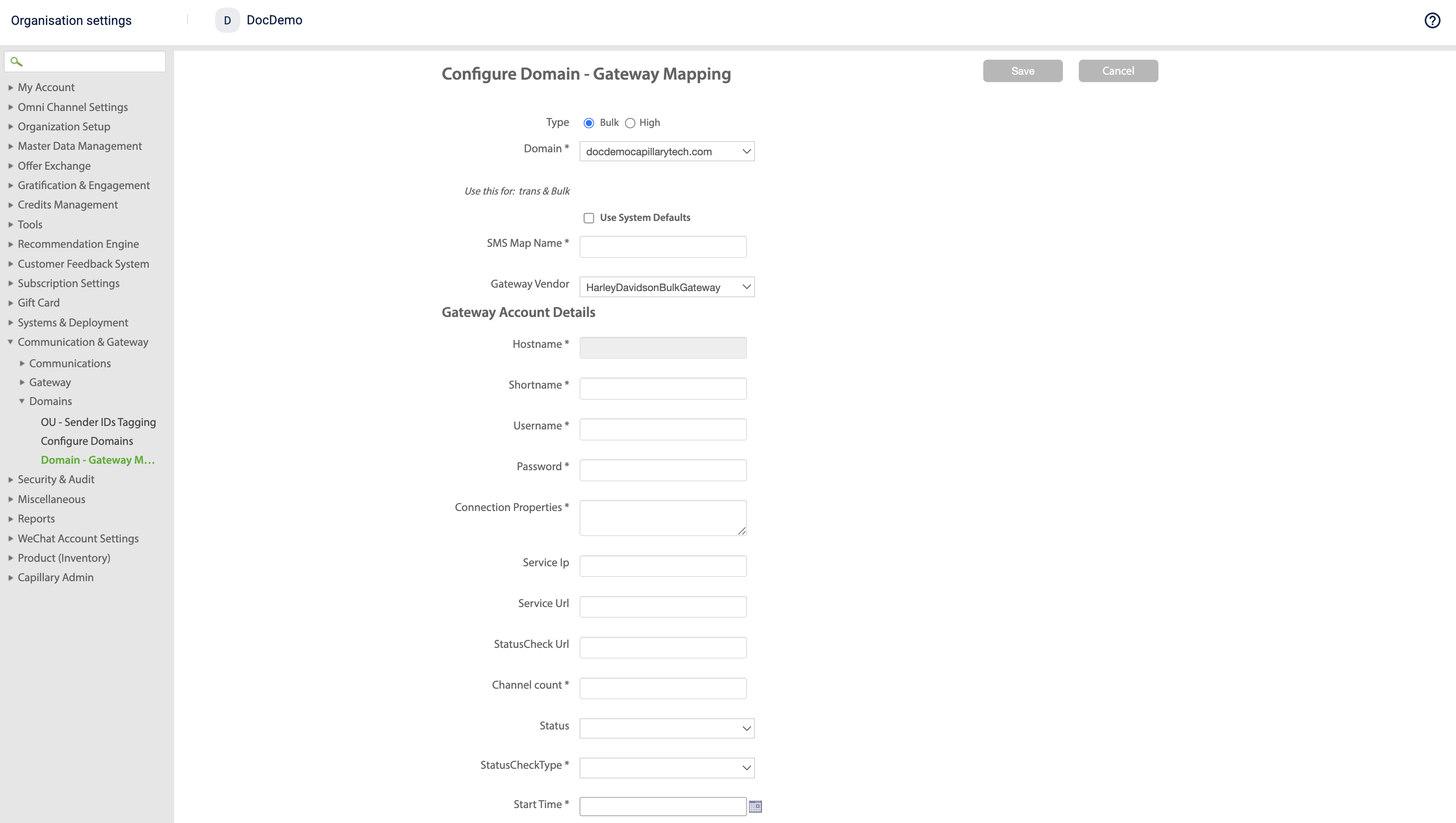Image resolution: width=1456 pixels, height=823 pixels.
Task: Click the SMS Map Name input field
Action: [x=662, y=246]
